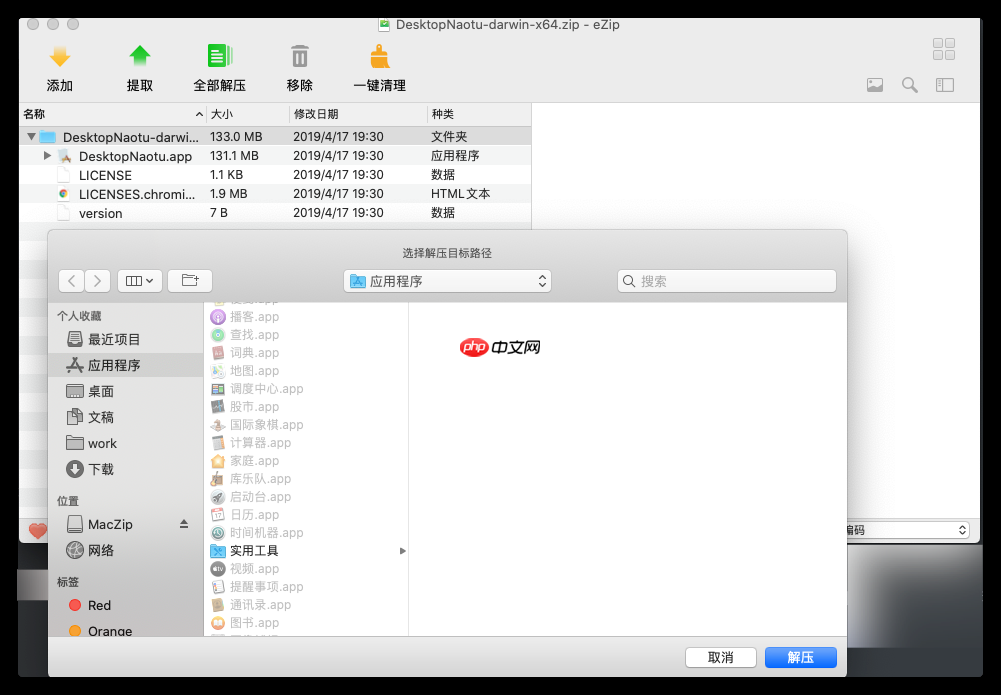1001x695 pixels.
Task: Click the new folder icon in the dialog
Action: tap(189, 280)
